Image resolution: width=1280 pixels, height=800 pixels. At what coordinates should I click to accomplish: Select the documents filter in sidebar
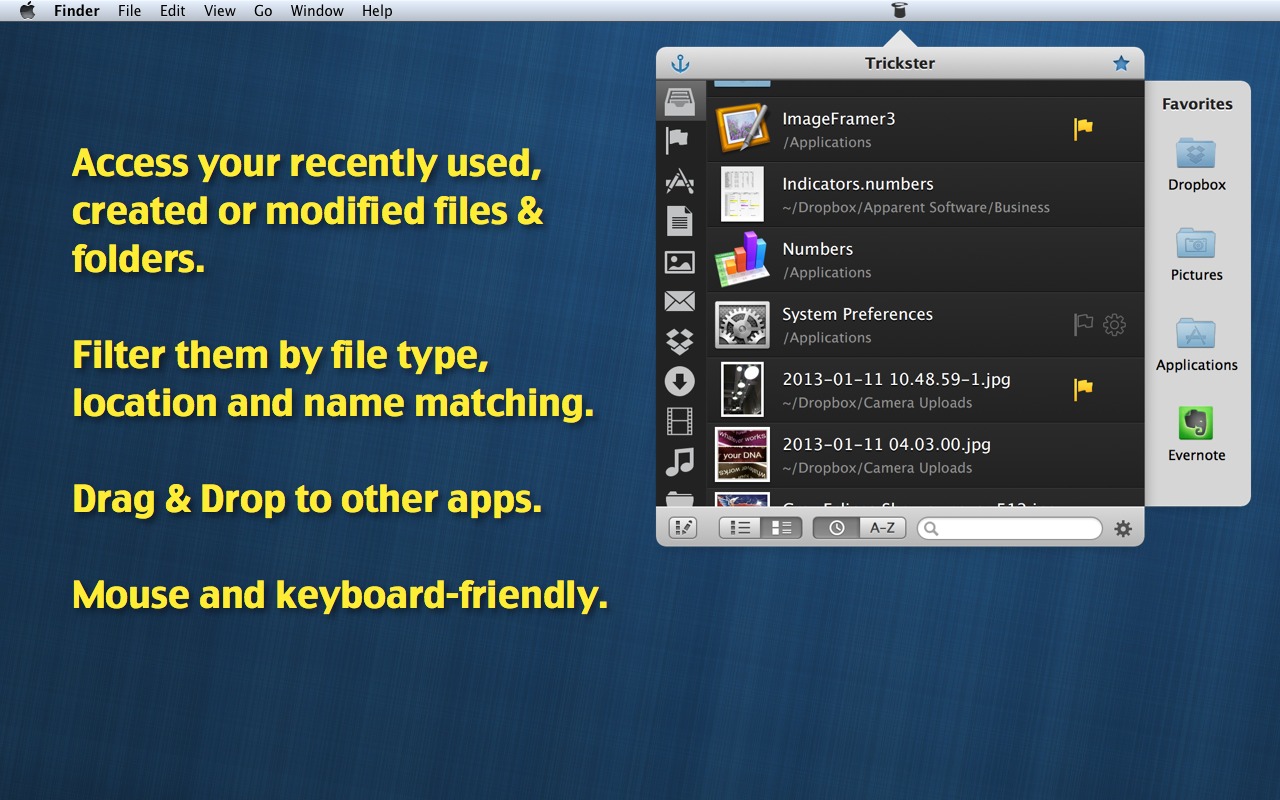click(x=680, y=221)
